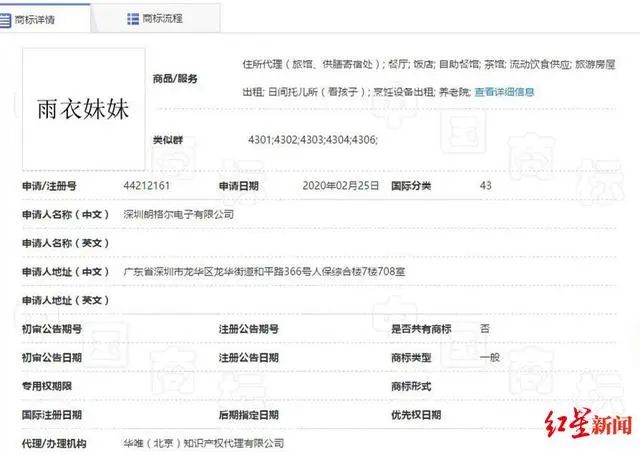Viewport: 640px width, 455px height.
Task: Click the agency name 华唯(北京)知识产权代理有限公司
Action: pyautogui.click(x=204, y=442)
